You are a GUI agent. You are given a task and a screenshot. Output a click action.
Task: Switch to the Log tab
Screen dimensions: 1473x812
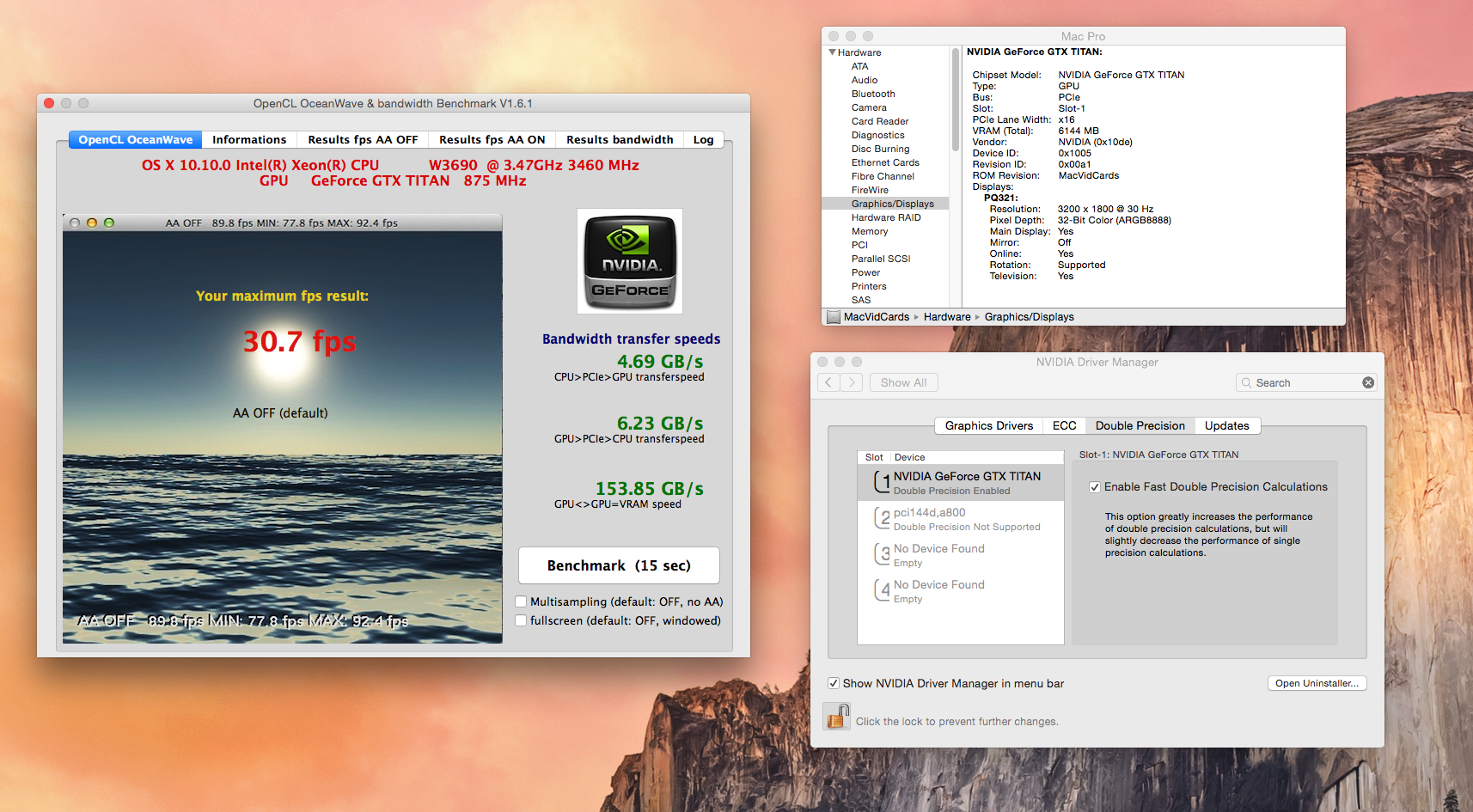click(x=703, y=139)
